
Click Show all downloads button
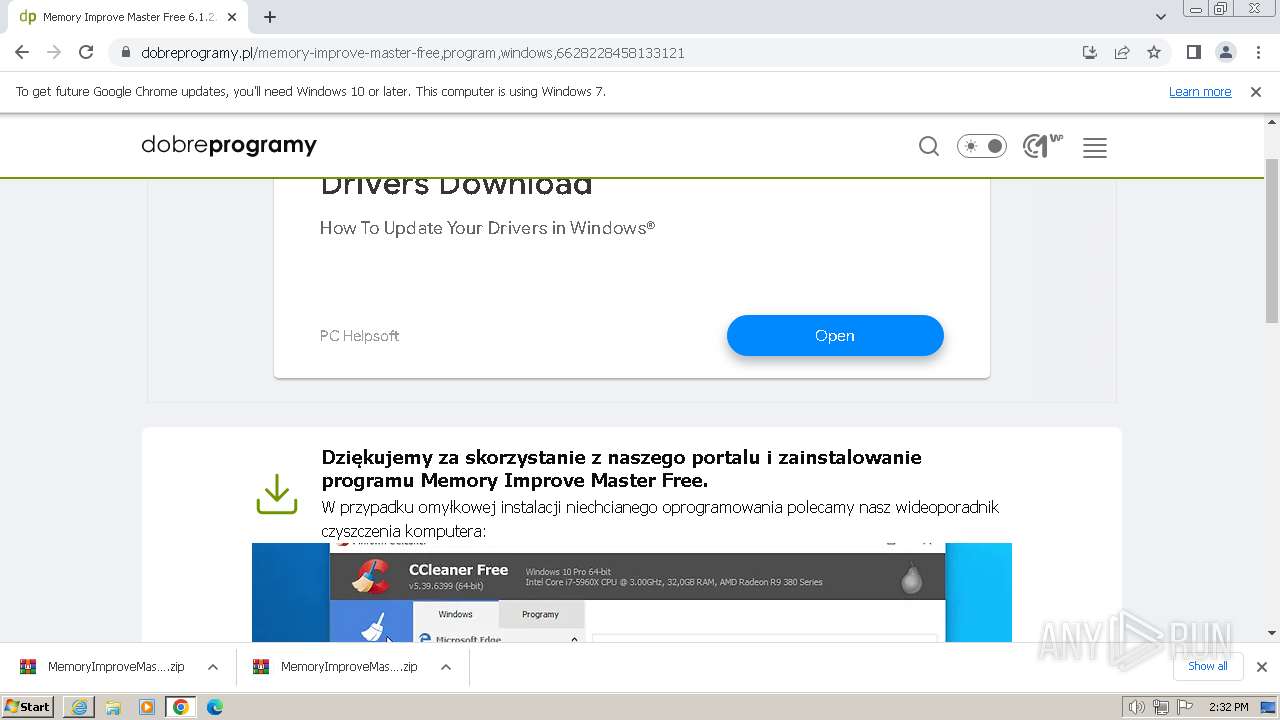point(1207,666)
